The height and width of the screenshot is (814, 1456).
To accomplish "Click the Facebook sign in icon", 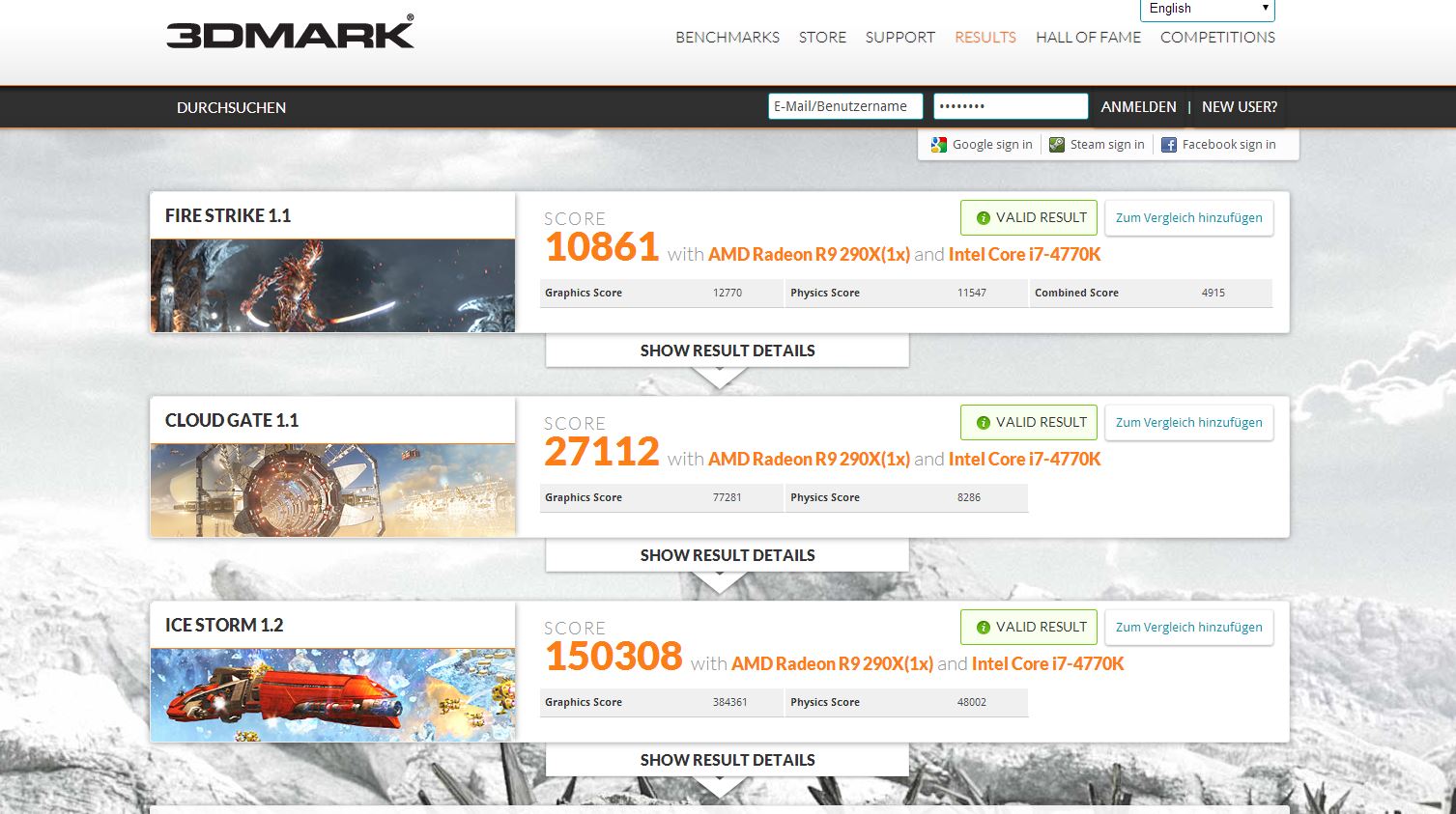I will [1169, 145].
